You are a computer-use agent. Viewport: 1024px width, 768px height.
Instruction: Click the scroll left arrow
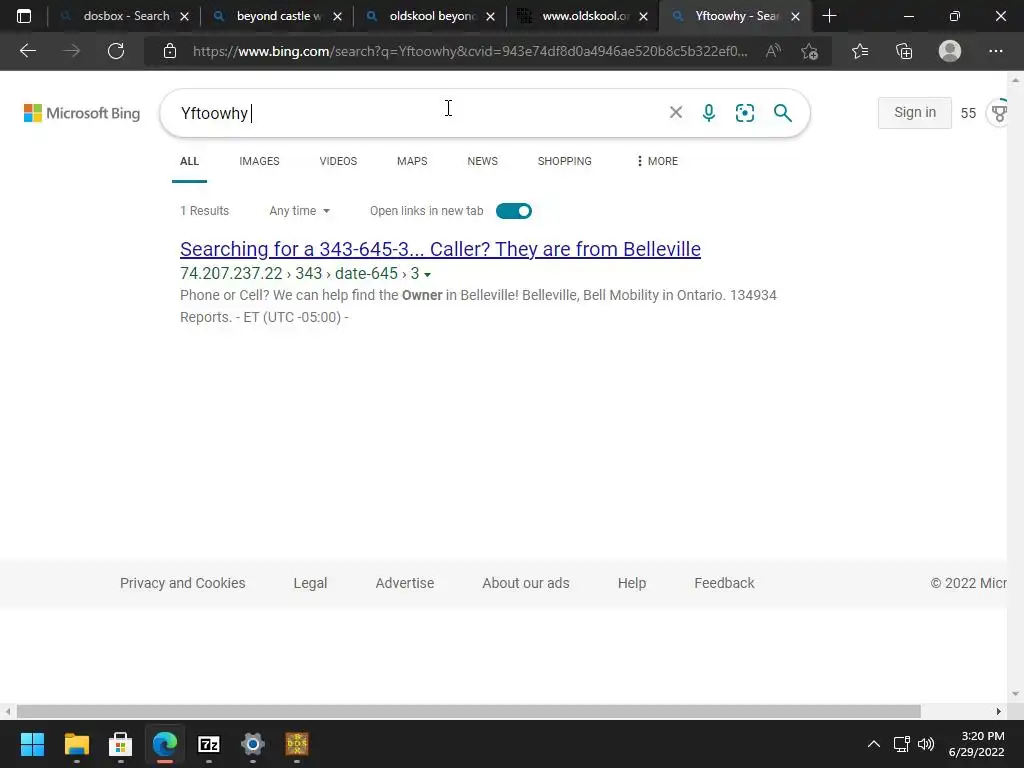[x=7, y=711]
